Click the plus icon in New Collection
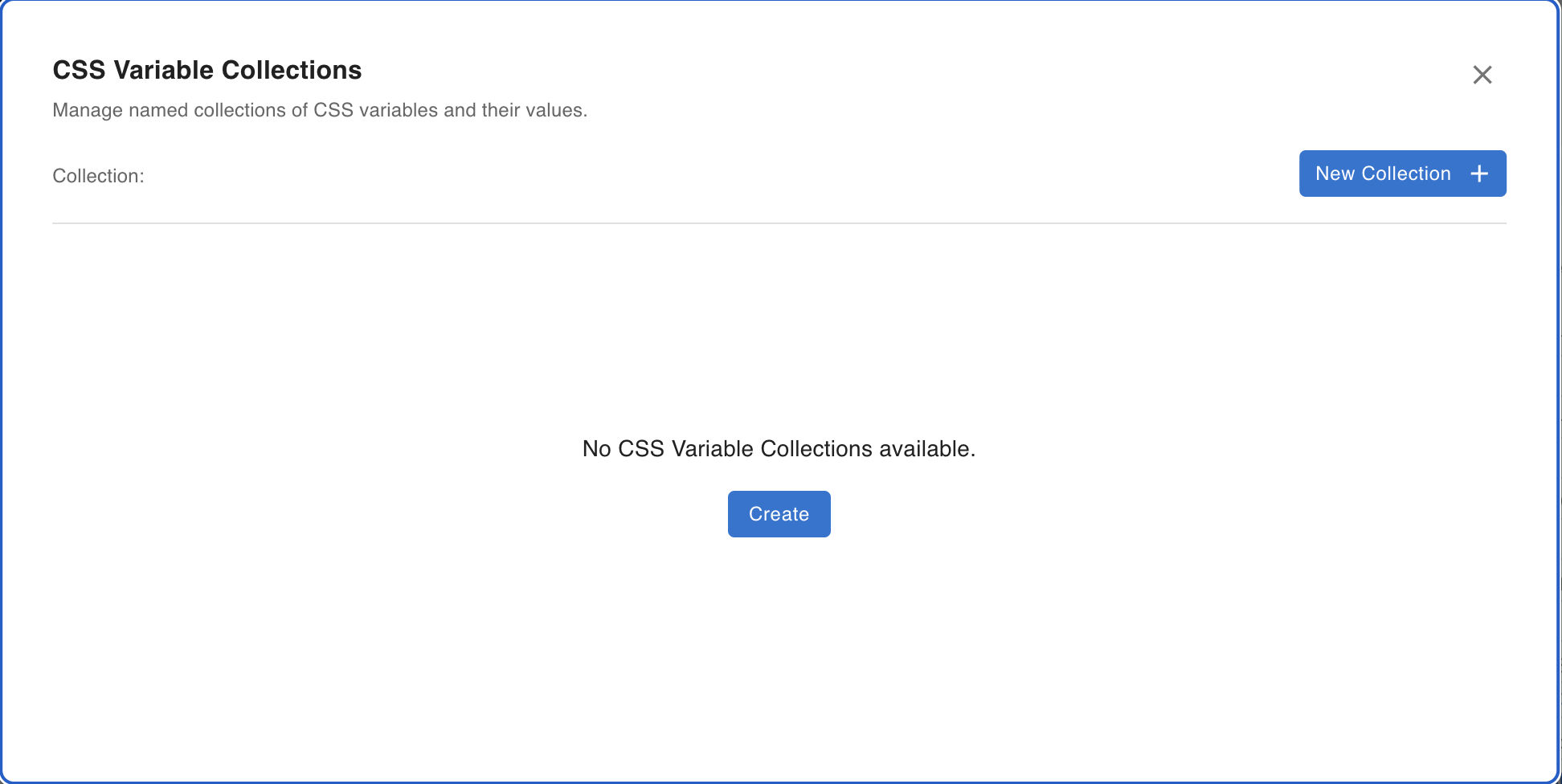1562x784 pixels. point(1478,174)
